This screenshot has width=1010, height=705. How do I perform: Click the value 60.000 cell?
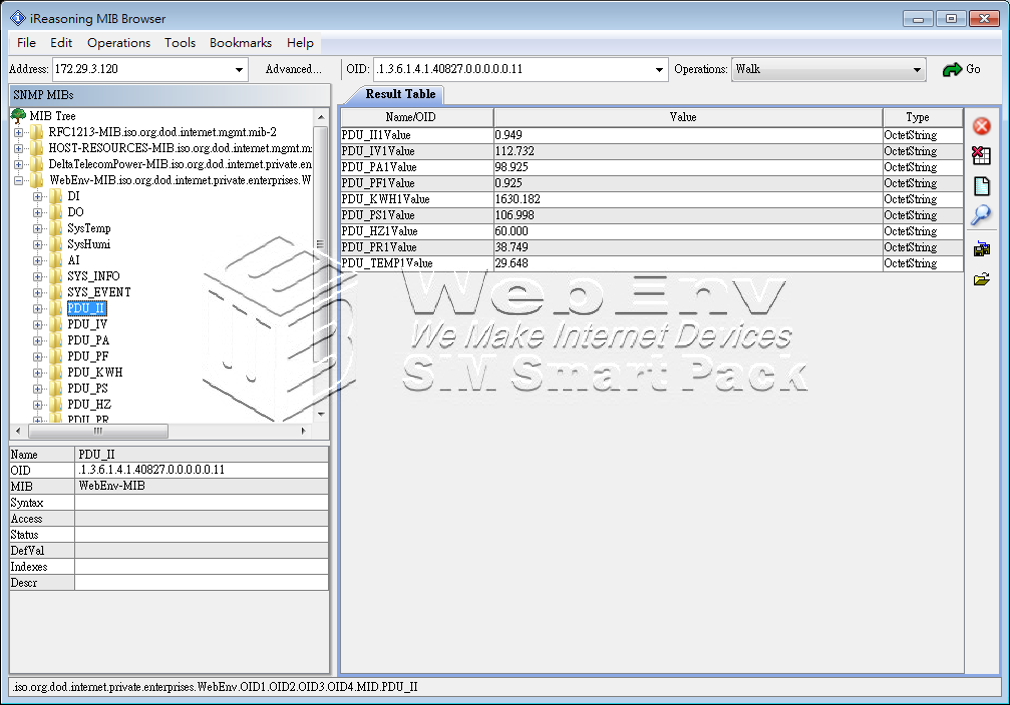pos(688,231)
